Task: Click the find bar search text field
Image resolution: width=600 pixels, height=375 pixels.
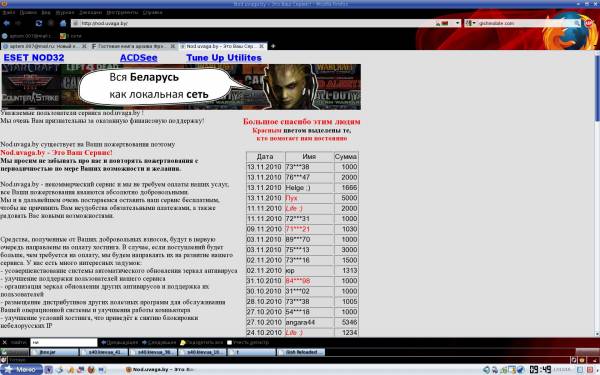Action: coord(64,342)
